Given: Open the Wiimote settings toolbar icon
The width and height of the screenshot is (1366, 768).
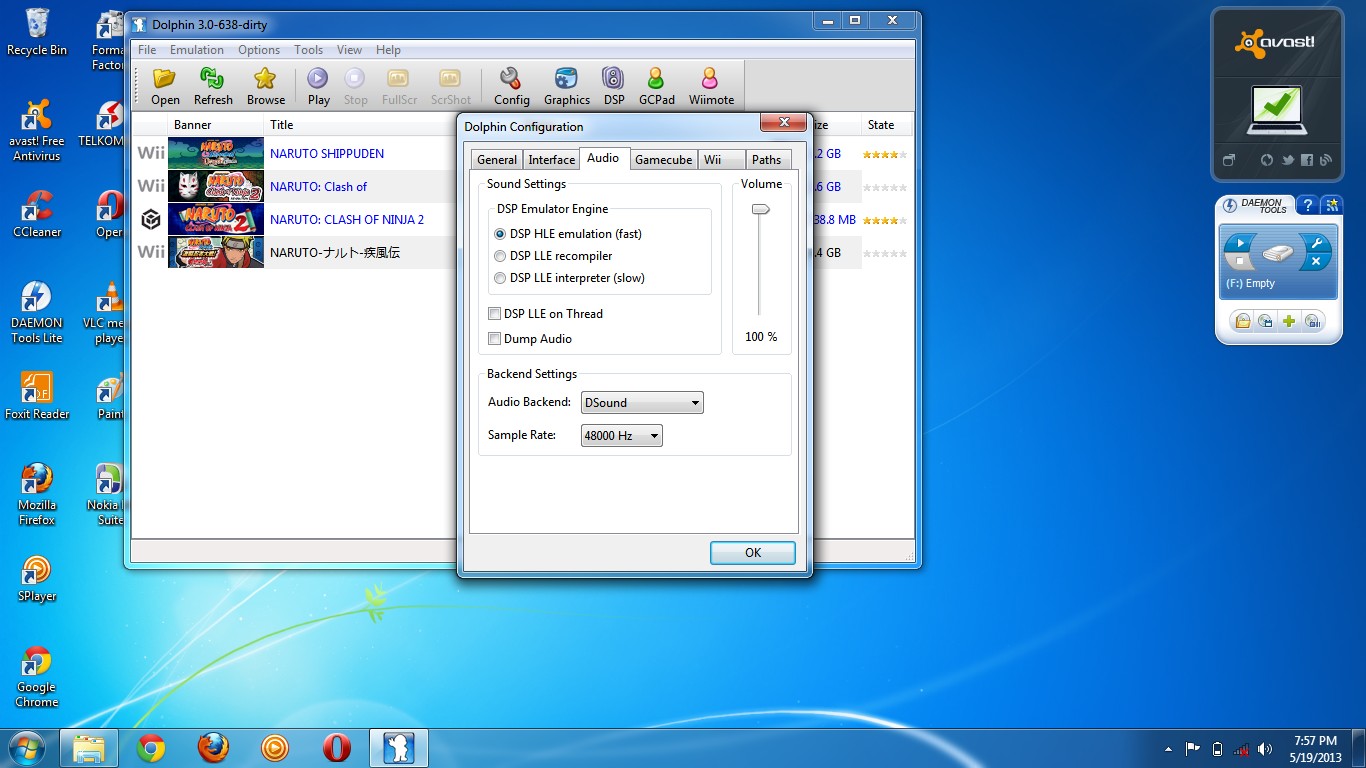Looking at the screenshot, I should [711, 86].
